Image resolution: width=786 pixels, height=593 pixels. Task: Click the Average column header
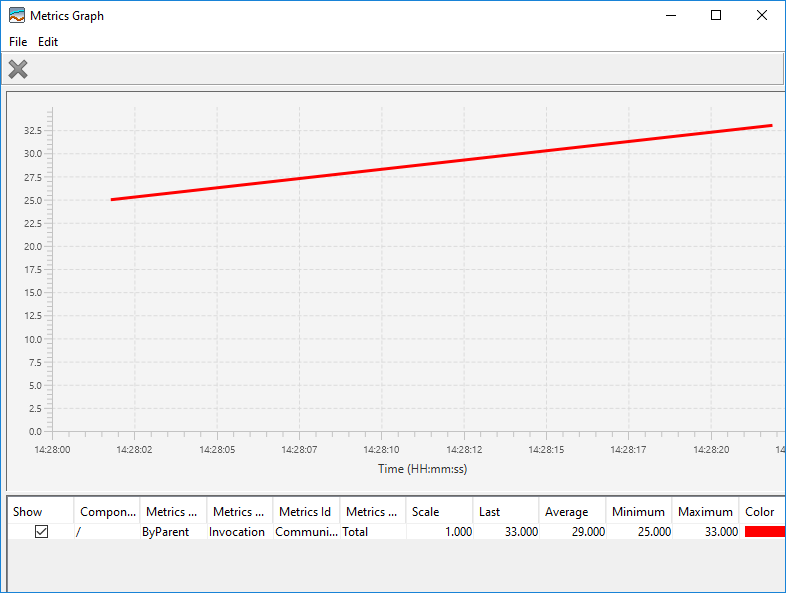click(x=566, y=512)
